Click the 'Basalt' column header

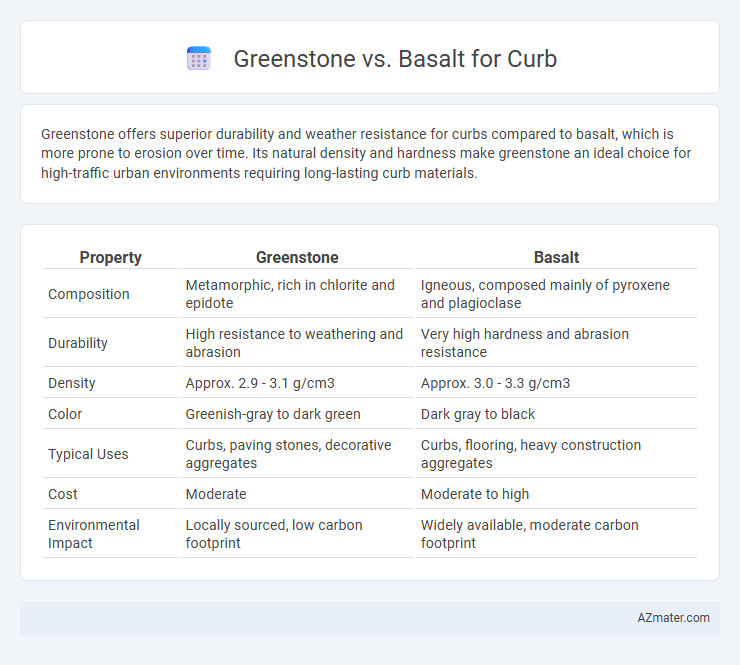click(556, 257)
